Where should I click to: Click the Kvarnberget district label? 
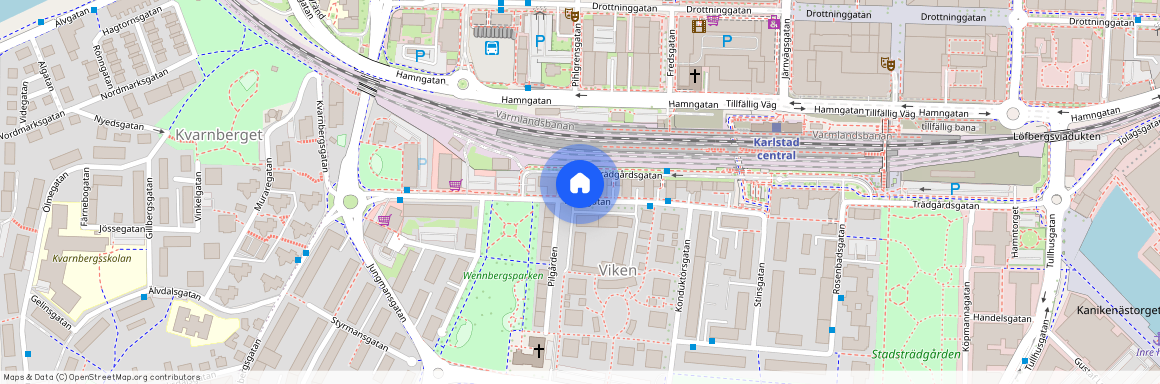[x=219, y=135]
